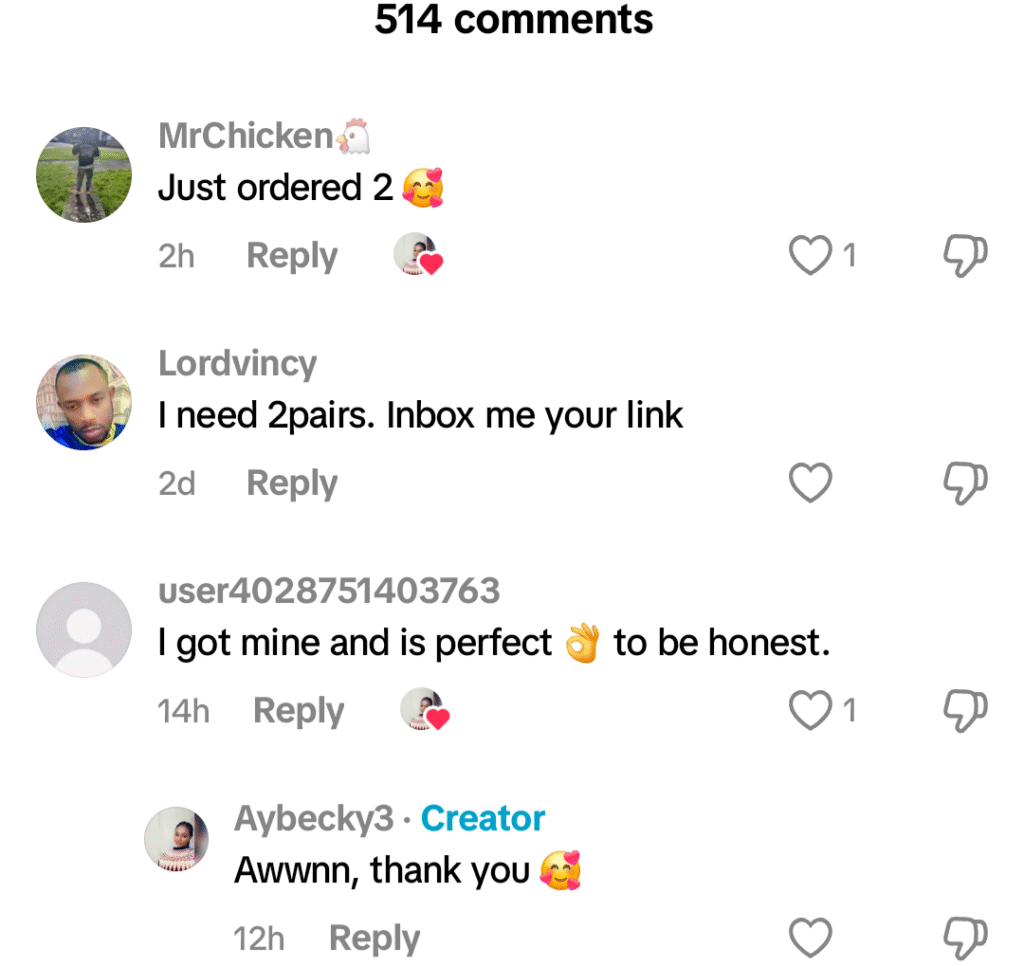The height and width of the screenshot is (966, 1024).
Task: Like Aybecky3's "thank you" reply
Action: pyautogui.click(x=810, y=938)
